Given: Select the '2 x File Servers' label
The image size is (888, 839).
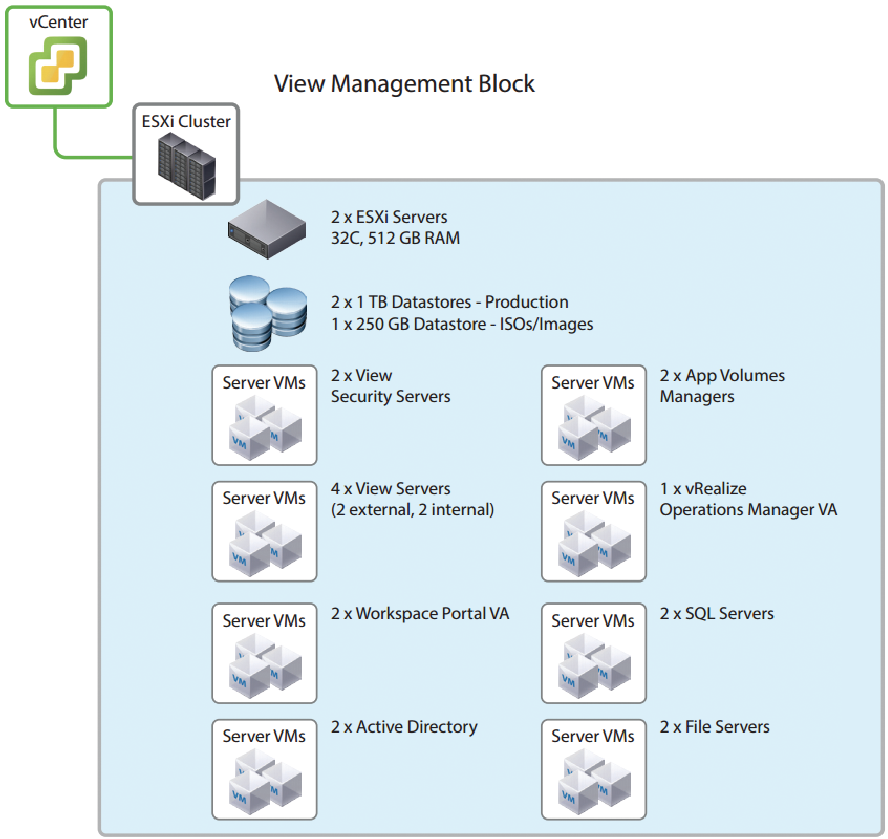Looking at the screenshot, I should [x=715, y=727].
